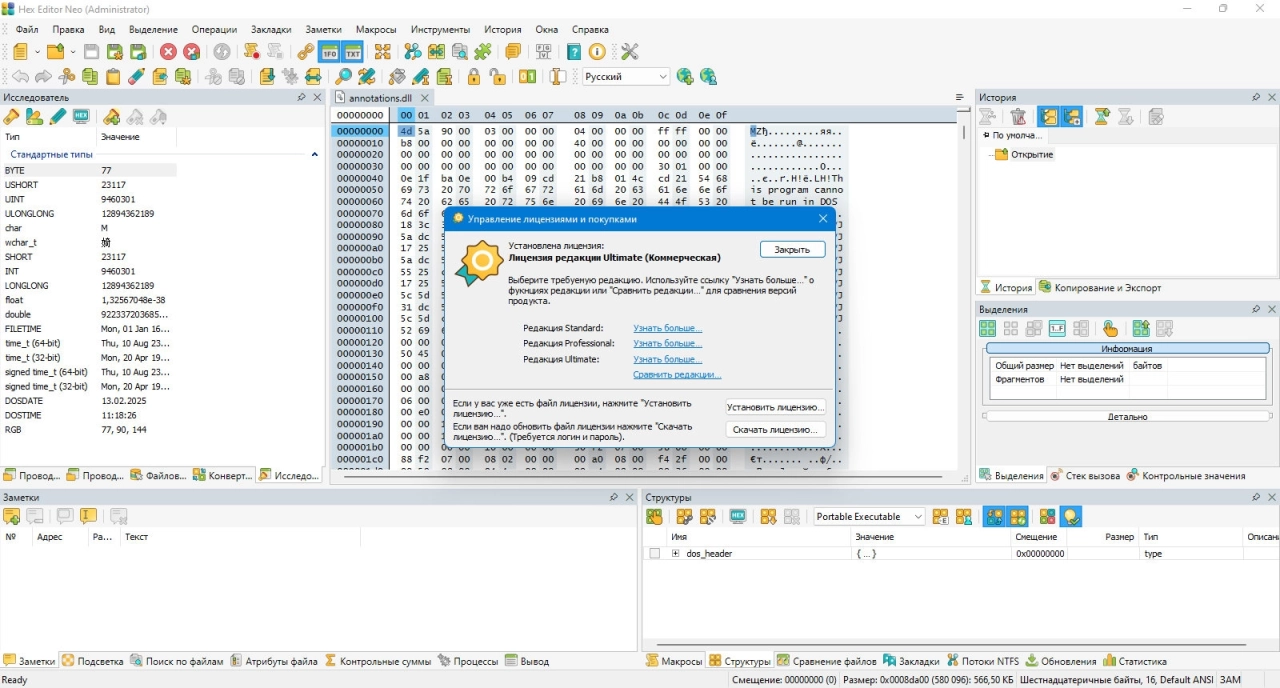This screenshot has width=1280, height=688.
Task: Open Узнать больше link for Редакция Standard
Action: tap(667, 328)
